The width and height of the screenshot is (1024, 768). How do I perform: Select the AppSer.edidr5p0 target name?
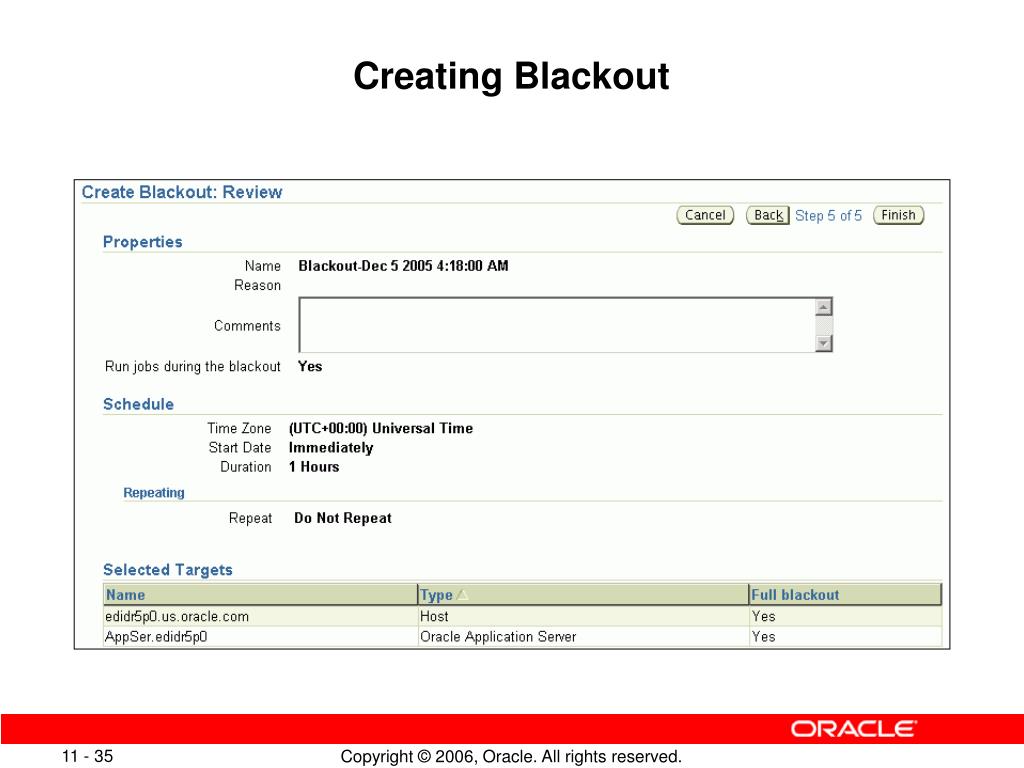click(156, 637)
